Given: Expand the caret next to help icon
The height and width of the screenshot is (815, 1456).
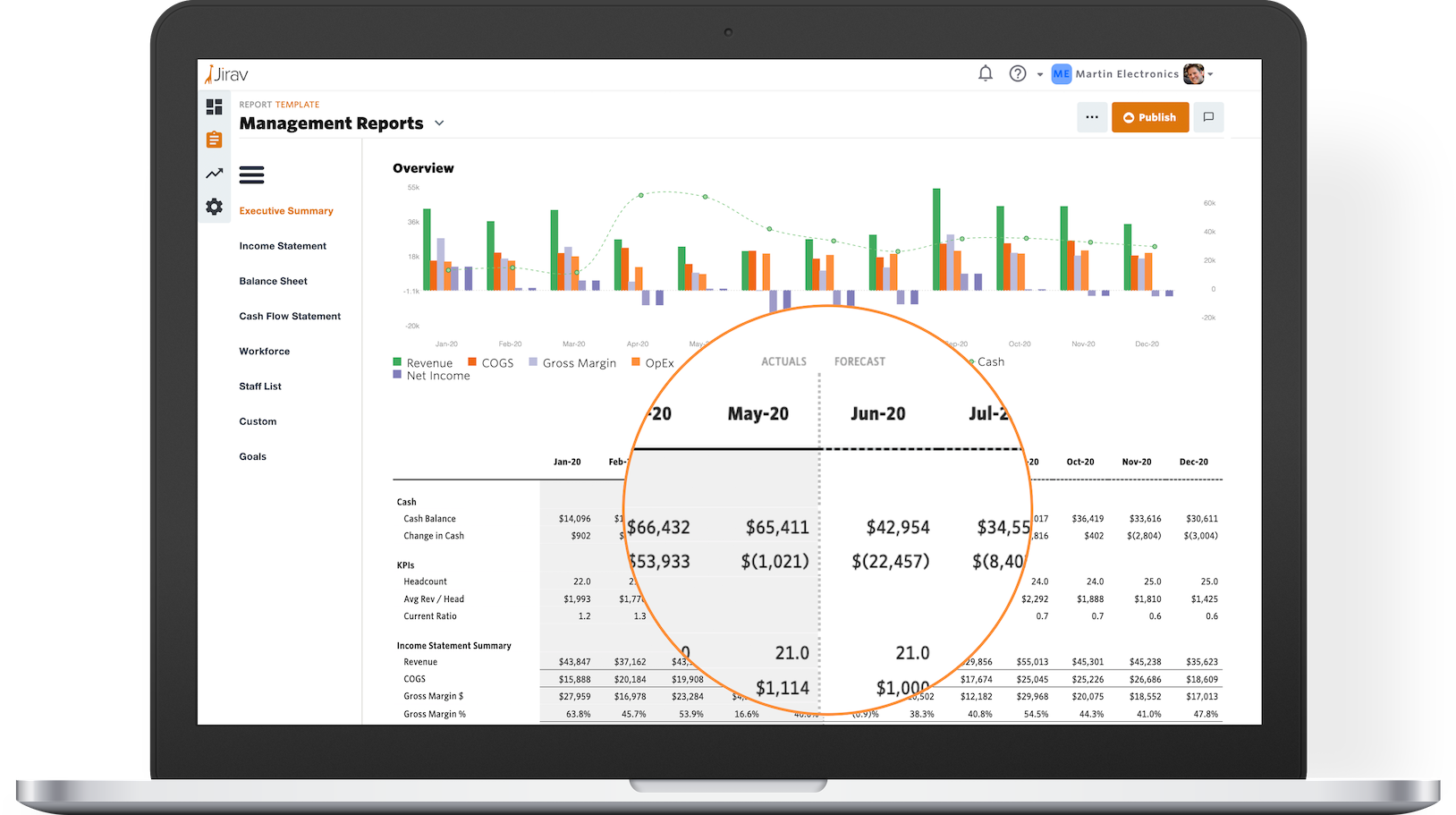Looking at the screenshot, I should [x=1040, y=75].
